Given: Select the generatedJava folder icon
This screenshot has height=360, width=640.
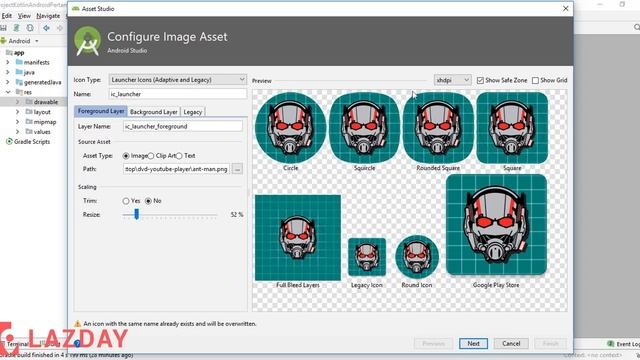Looking at the screenshot, I should pyautogui.click(x=19, y=82).
